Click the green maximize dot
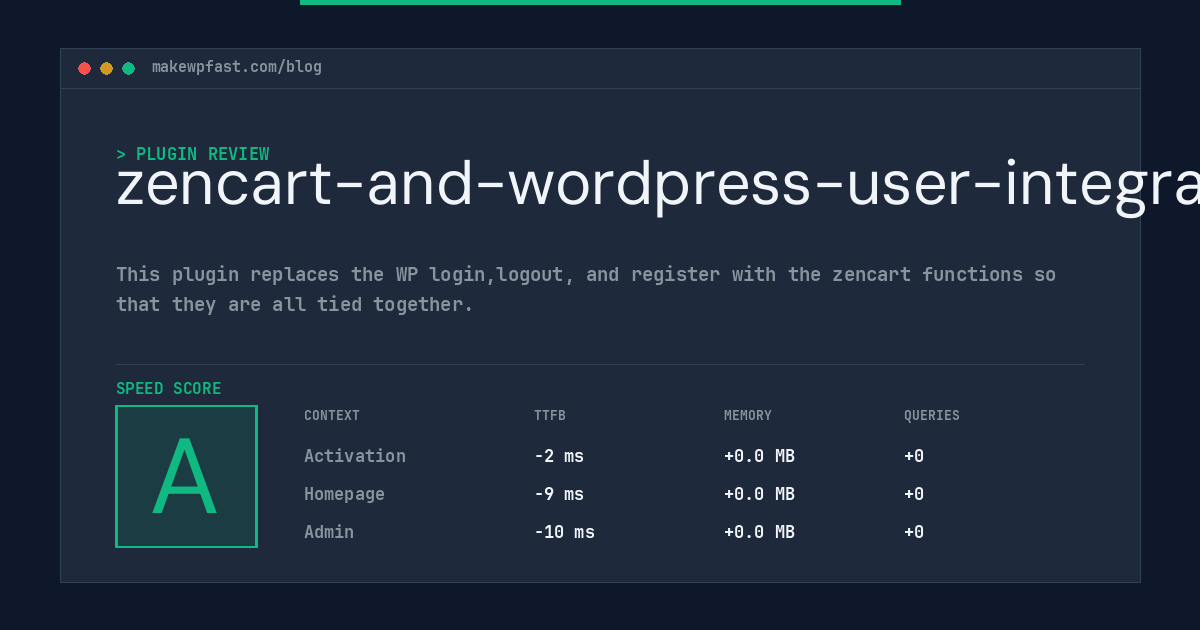1200x630 pixels. [128, 68]
